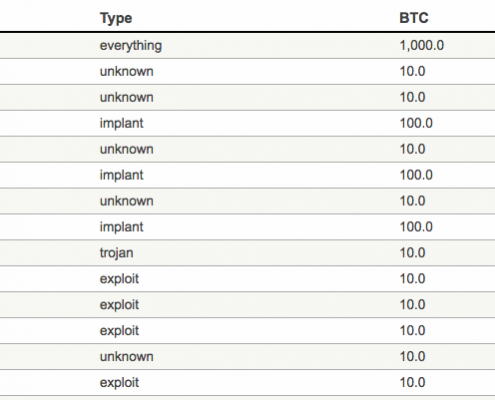Select the "trojan" type cell
The width and height of the screenshot is (495, 400).
pos(116,253)
